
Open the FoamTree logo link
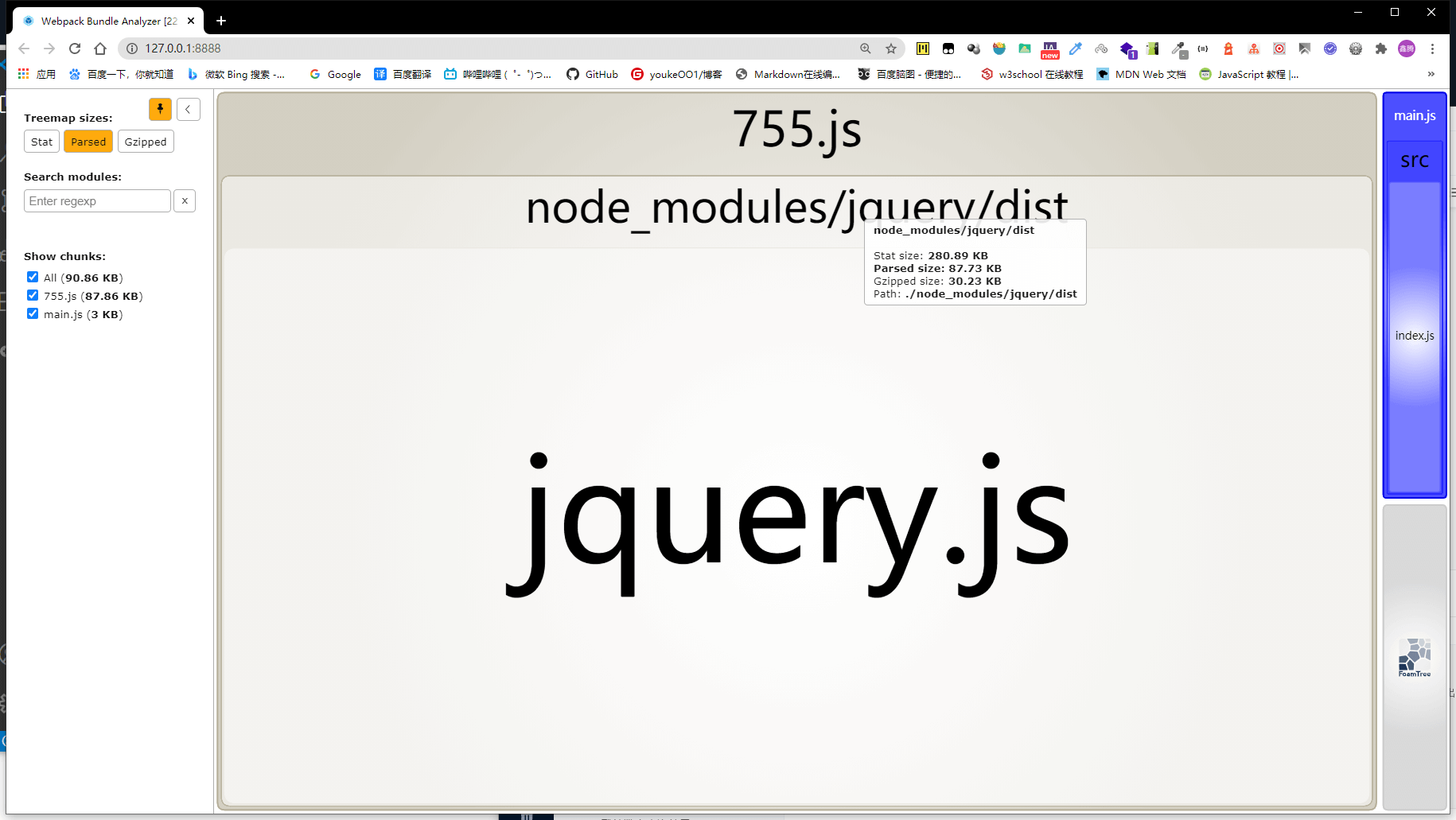tap(1415, 657)
